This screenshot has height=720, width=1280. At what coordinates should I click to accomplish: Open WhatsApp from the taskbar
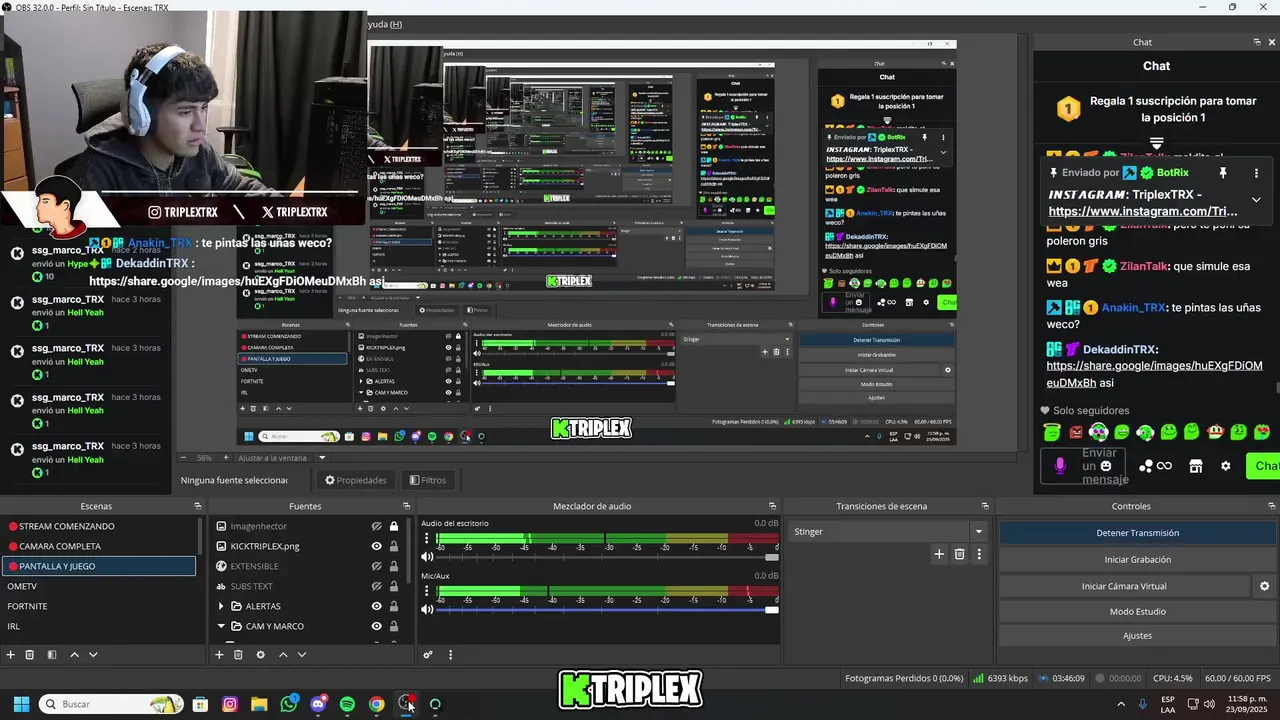click(289, 704)
